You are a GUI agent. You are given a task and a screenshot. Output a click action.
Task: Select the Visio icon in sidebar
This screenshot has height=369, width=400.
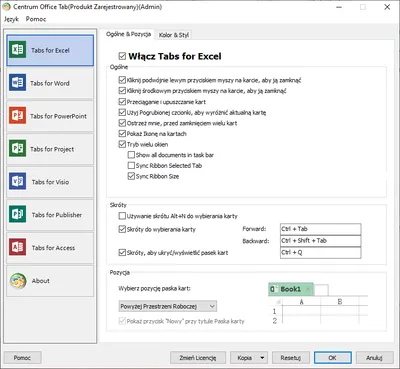17,181
